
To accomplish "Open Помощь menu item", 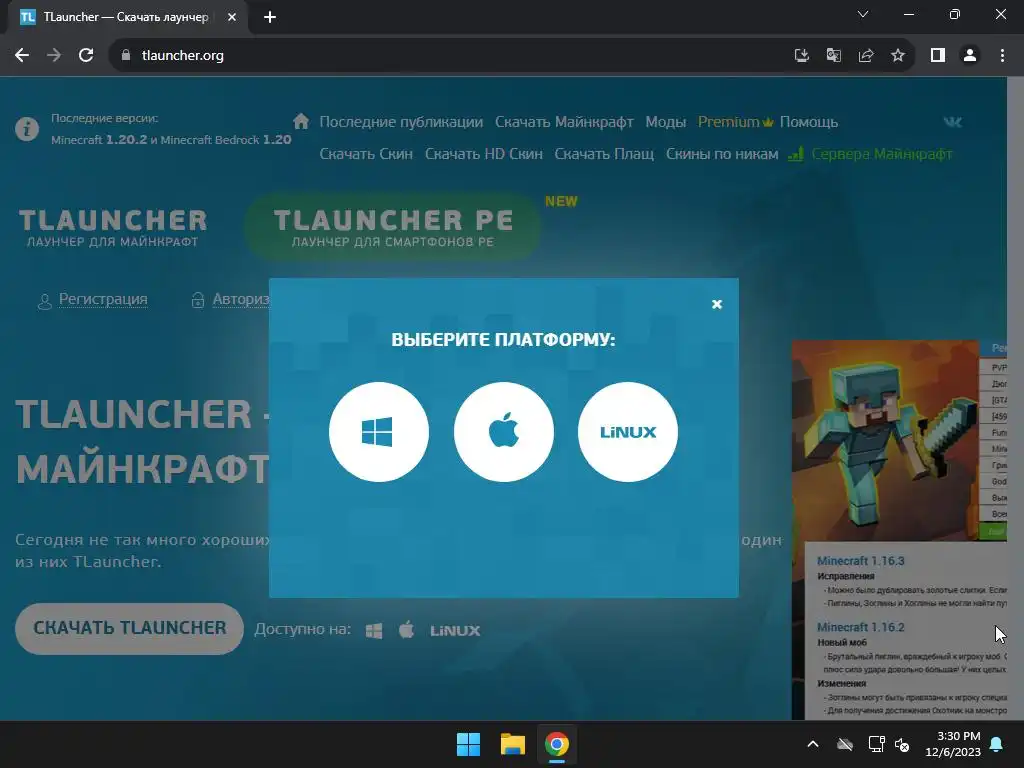I will click(808, 122).
